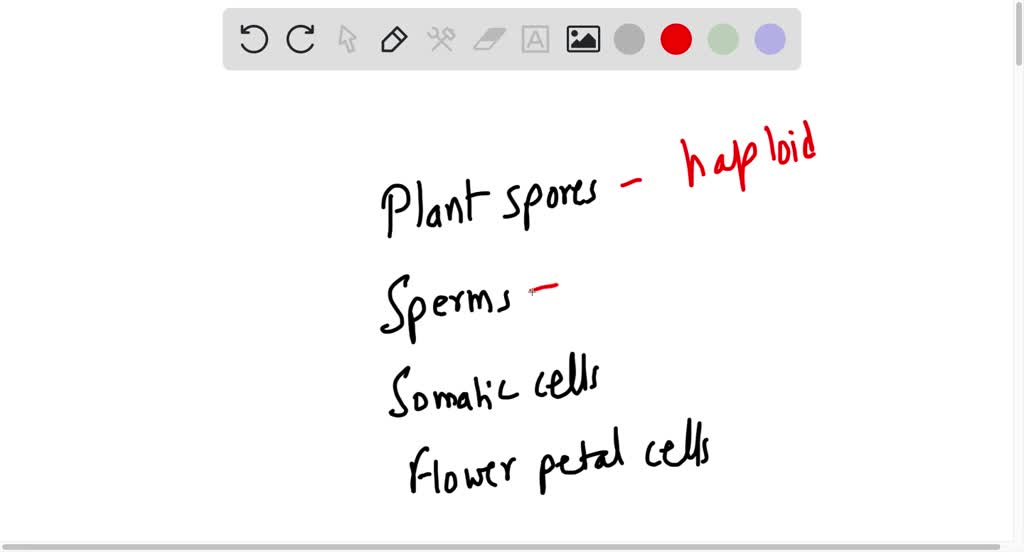Click the handwritten 'Sperms' text
This screenshot has width=1024, height=552.
point(445,308)
